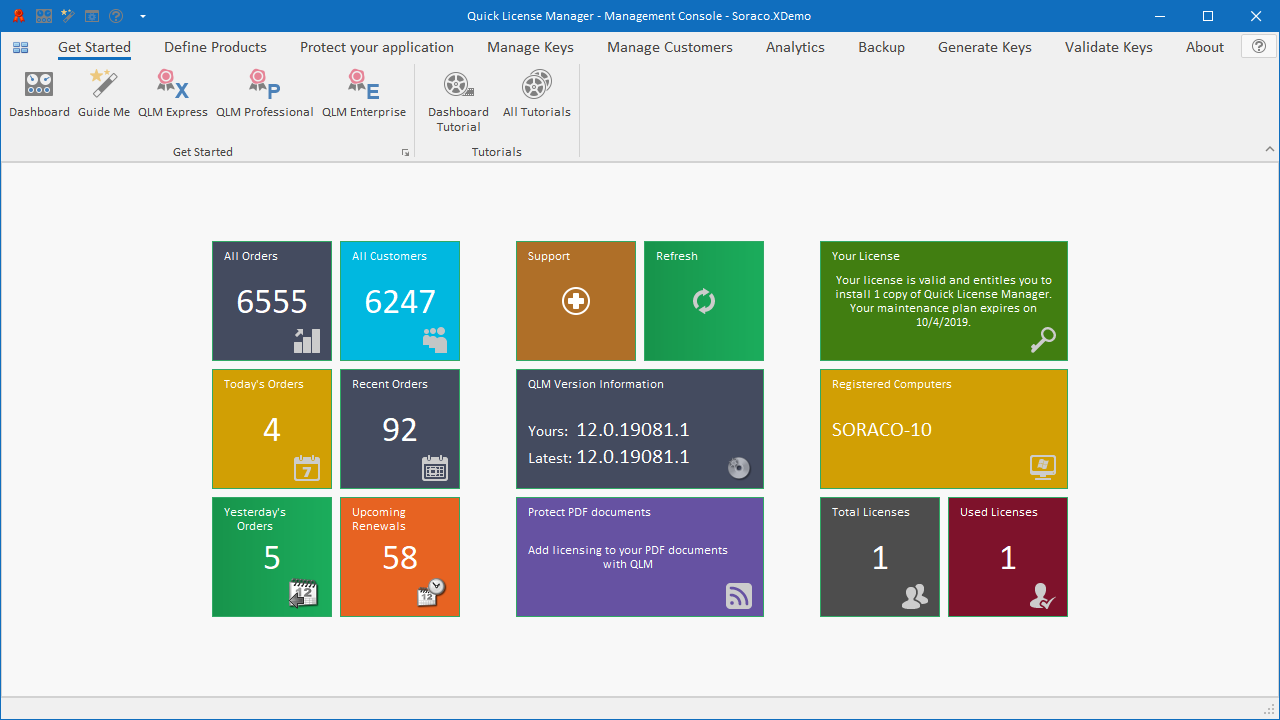Open the Protect PDF documents tile

click(640, 557)
